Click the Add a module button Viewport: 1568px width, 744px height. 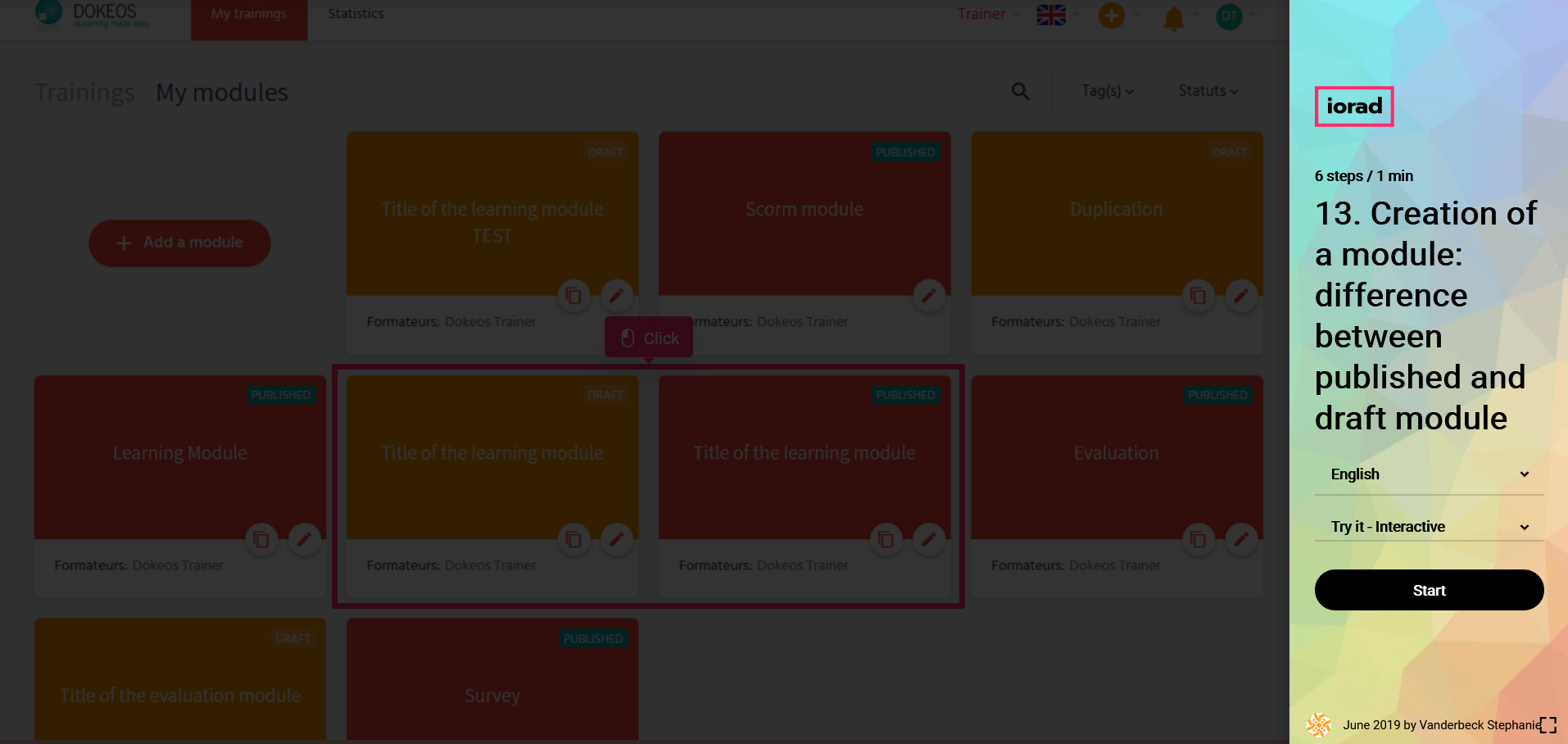pyautogui.click(x=179, y=243)
